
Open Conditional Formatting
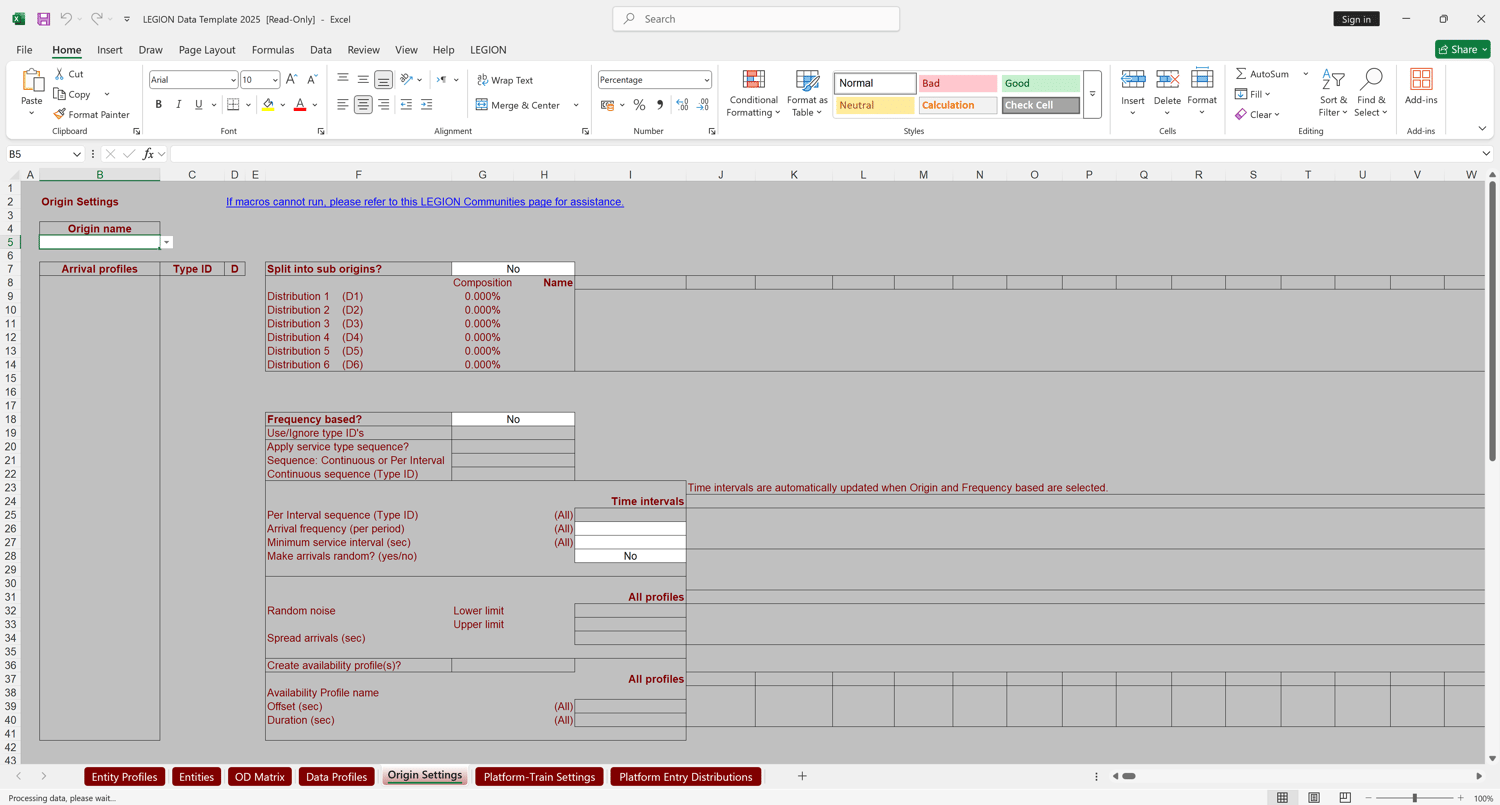click(754, 94)
